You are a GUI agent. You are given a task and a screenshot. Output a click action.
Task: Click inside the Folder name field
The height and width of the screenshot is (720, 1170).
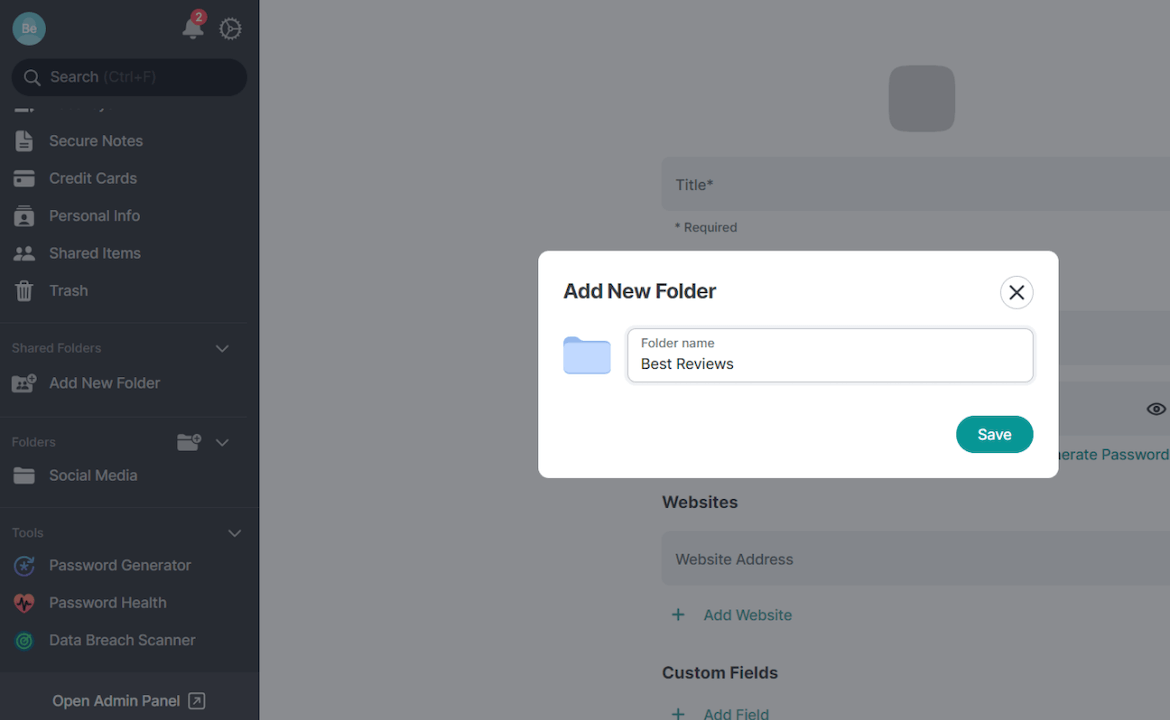pos(830,363)
